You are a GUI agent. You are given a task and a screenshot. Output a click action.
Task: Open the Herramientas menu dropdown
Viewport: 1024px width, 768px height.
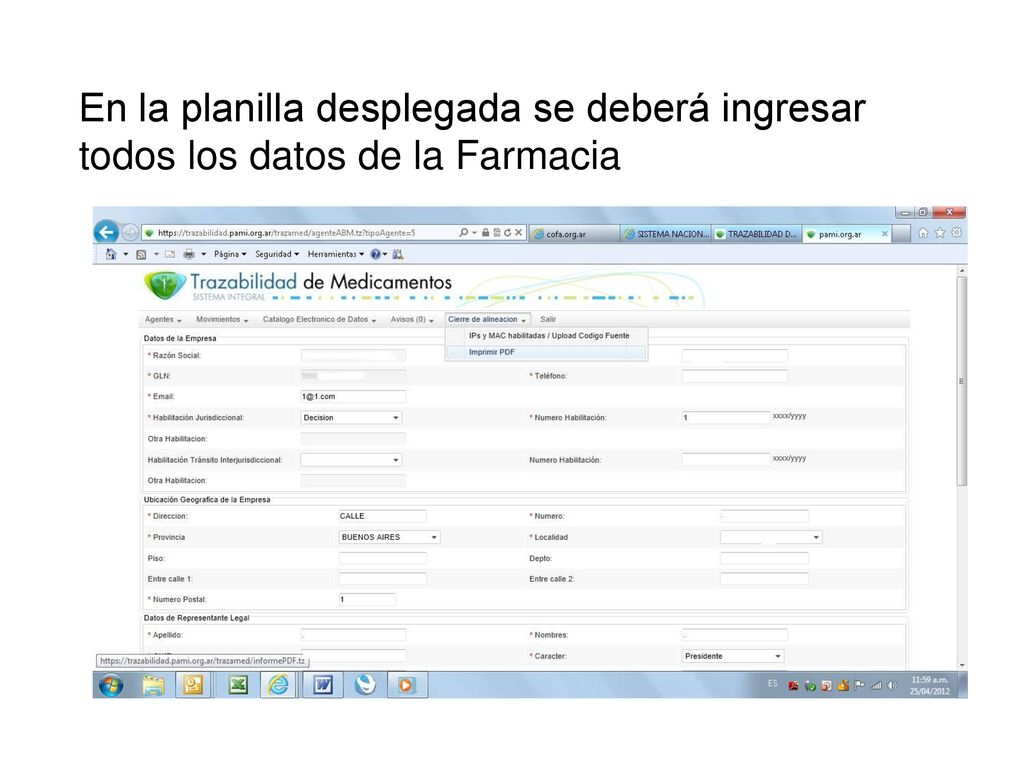coord(336,254)
